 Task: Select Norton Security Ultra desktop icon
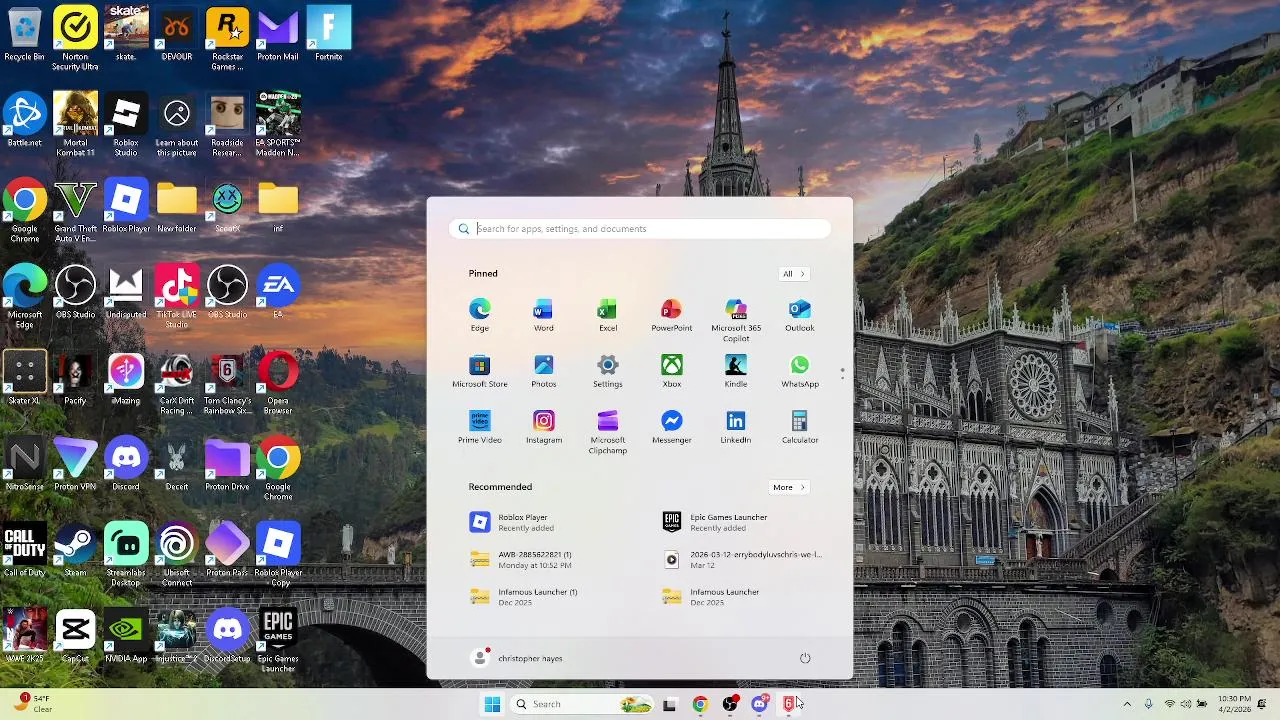pos(75,39)
